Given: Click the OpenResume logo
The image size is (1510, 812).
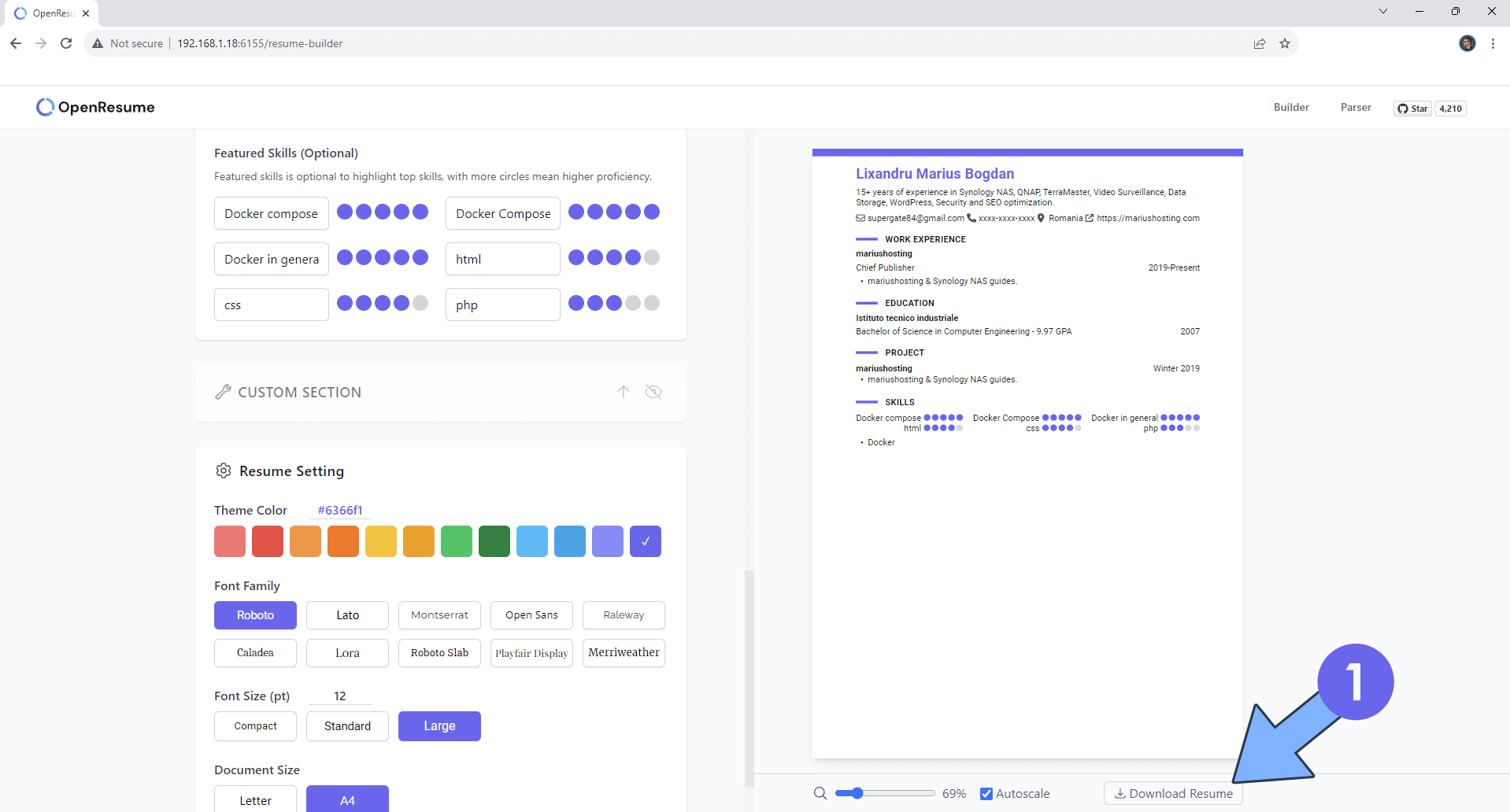Looking at the screenshot, I should [x=95, y=107].
